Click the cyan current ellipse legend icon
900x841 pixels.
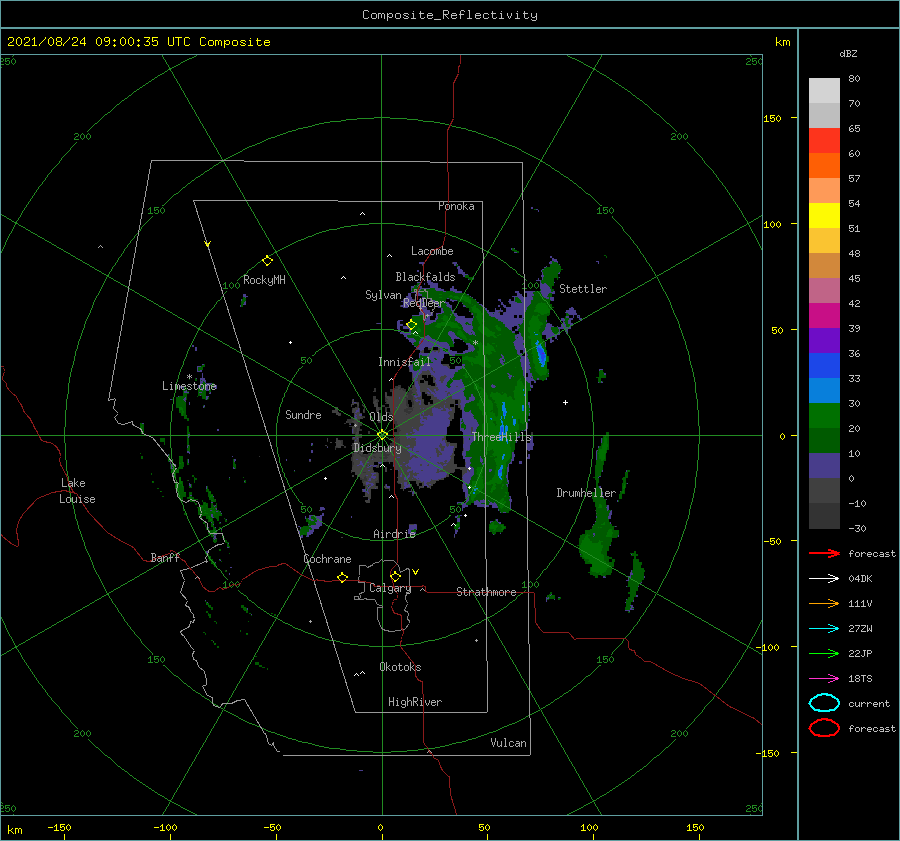(x=824, y=703)
